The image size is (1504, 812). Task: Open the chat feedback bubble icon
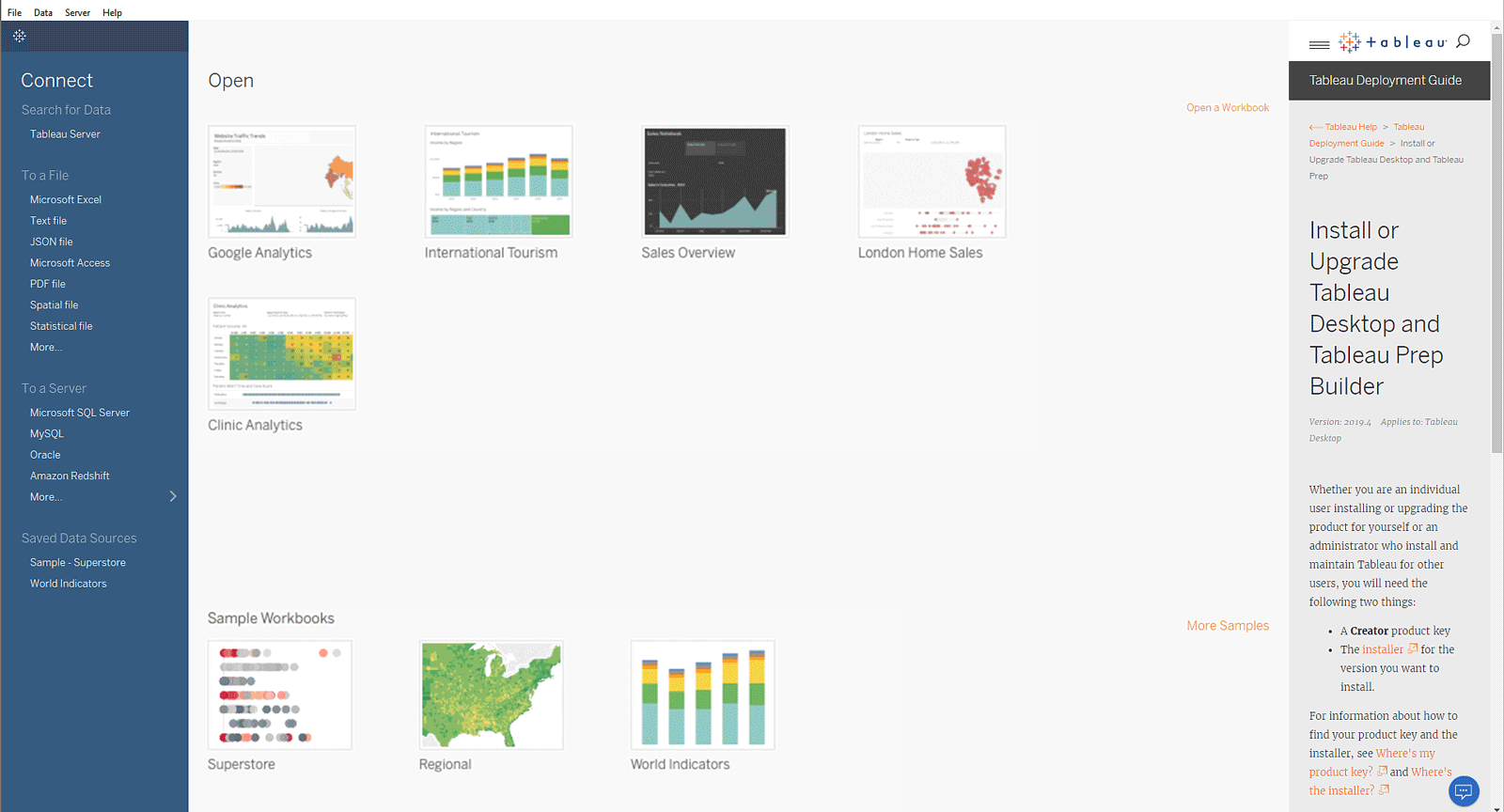[x=1464, y=791]
